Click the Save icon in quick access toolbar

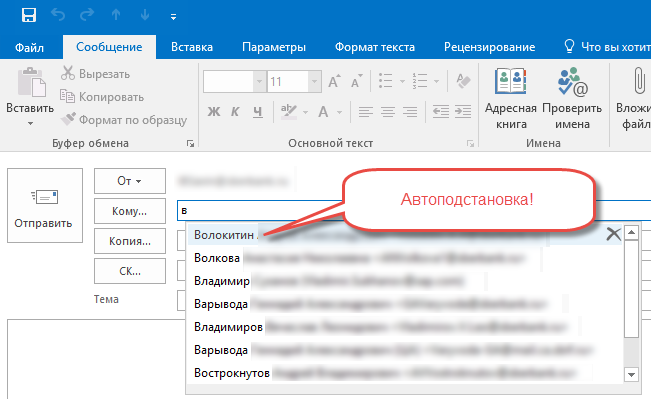tap(29, 15)
